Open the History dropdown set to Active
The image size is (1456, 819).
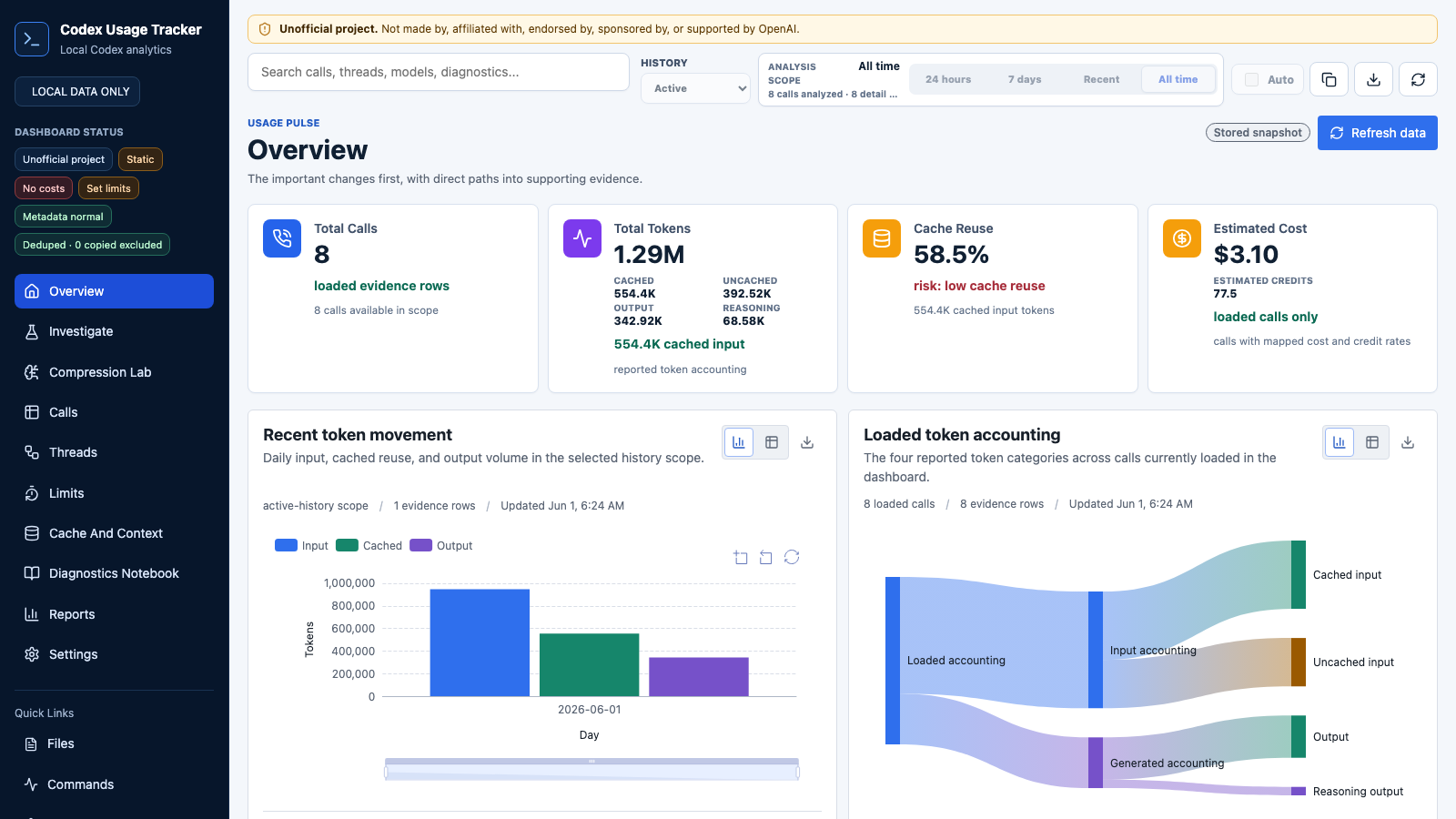[696, 88]
